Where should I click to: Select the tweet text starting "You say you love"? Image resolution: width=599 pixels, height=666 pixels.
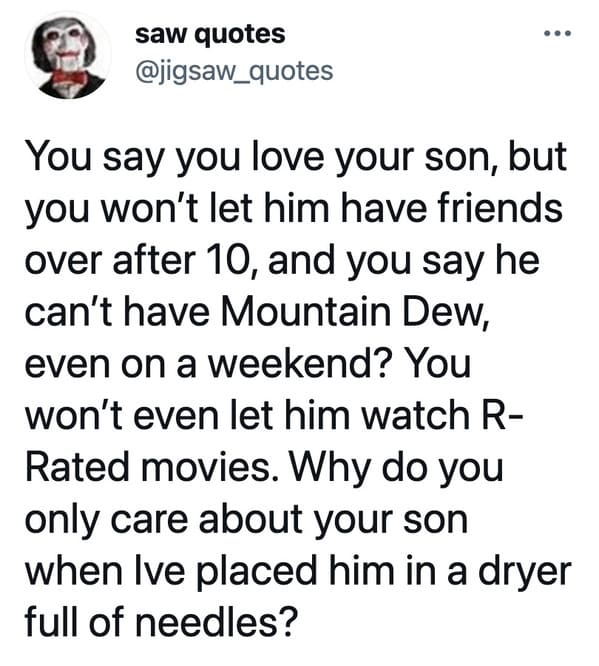[x=297, y=389]
